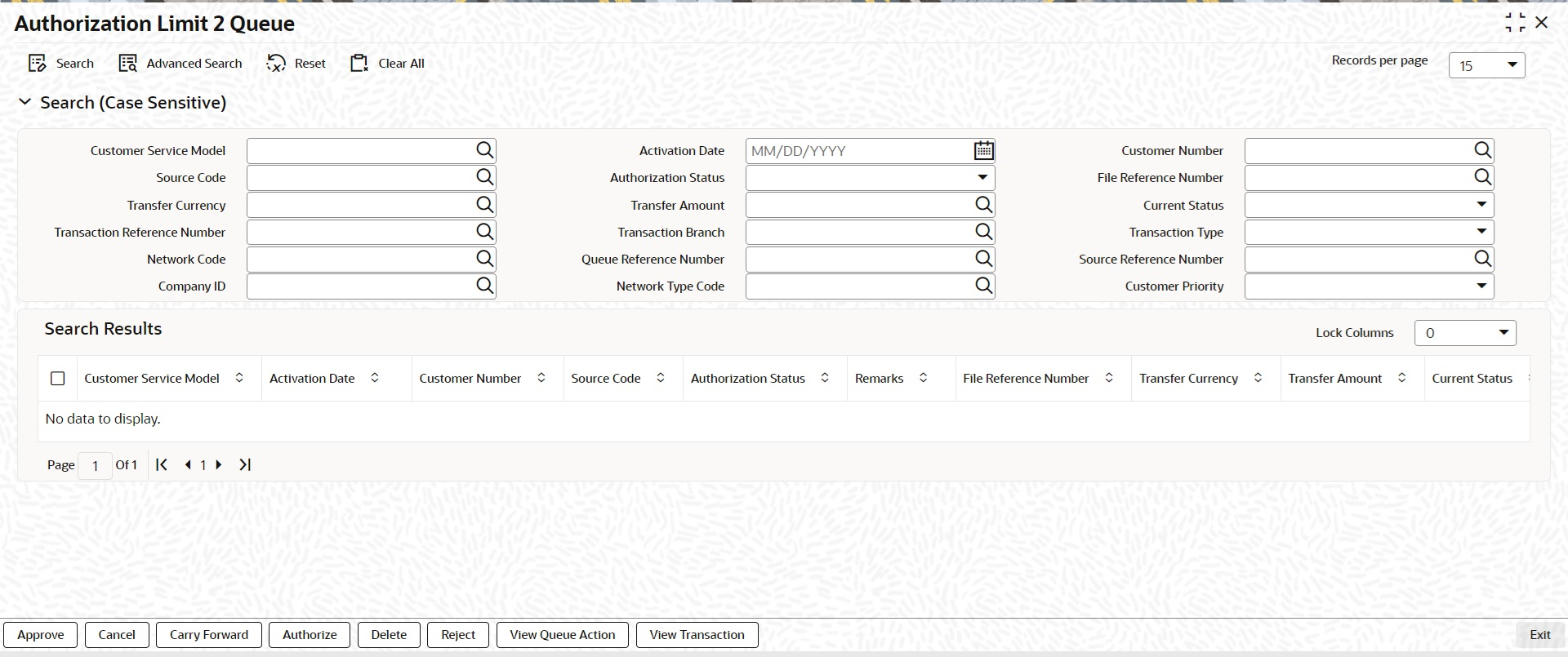The width and height of the screenshot is (1568, 657).
Task: Collapse the Search (Case Sensitive) section
Action: click(25, 102)
